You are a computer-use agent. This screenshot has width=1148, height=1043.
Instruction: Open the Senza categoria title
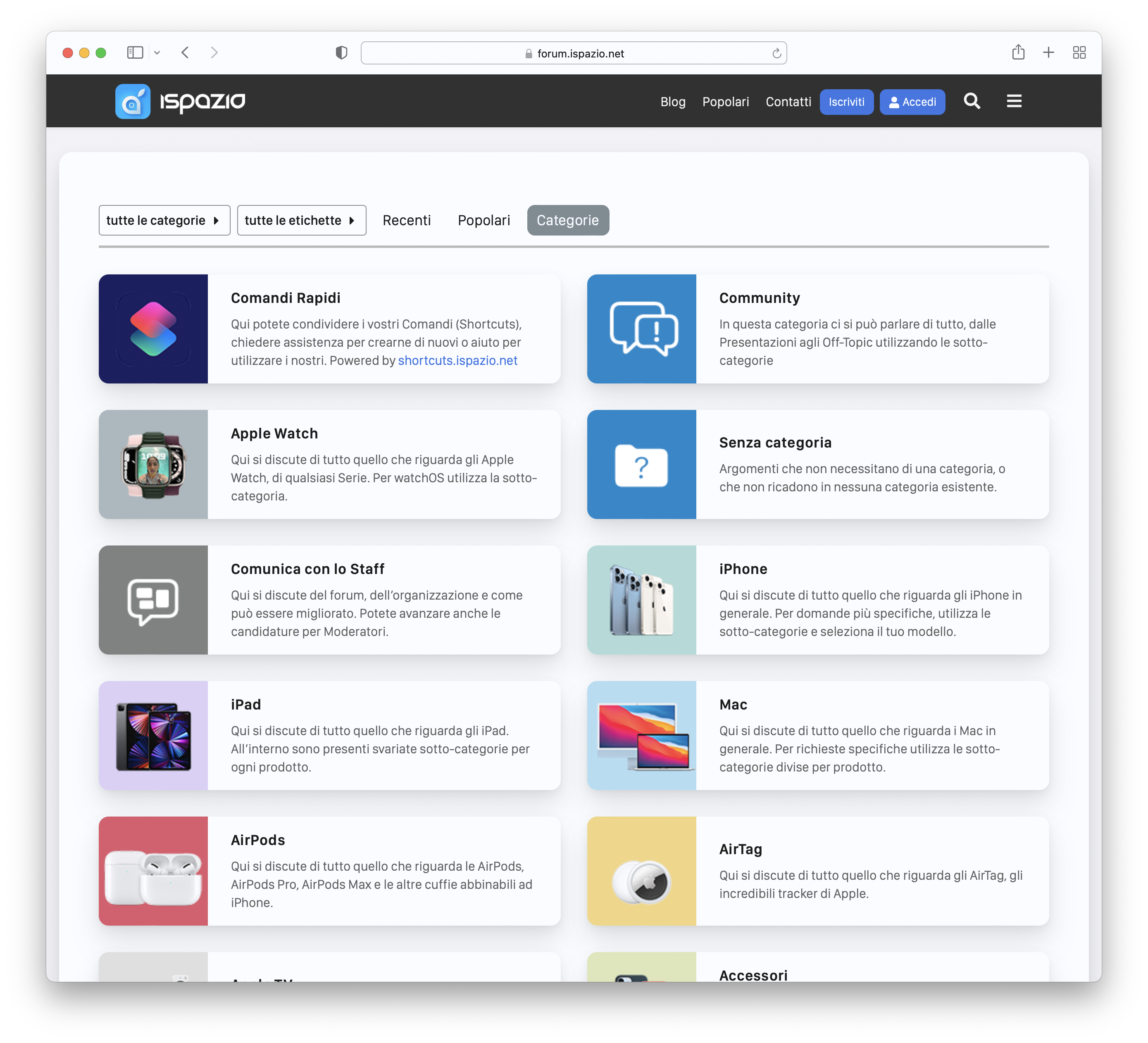click(775, 442)
